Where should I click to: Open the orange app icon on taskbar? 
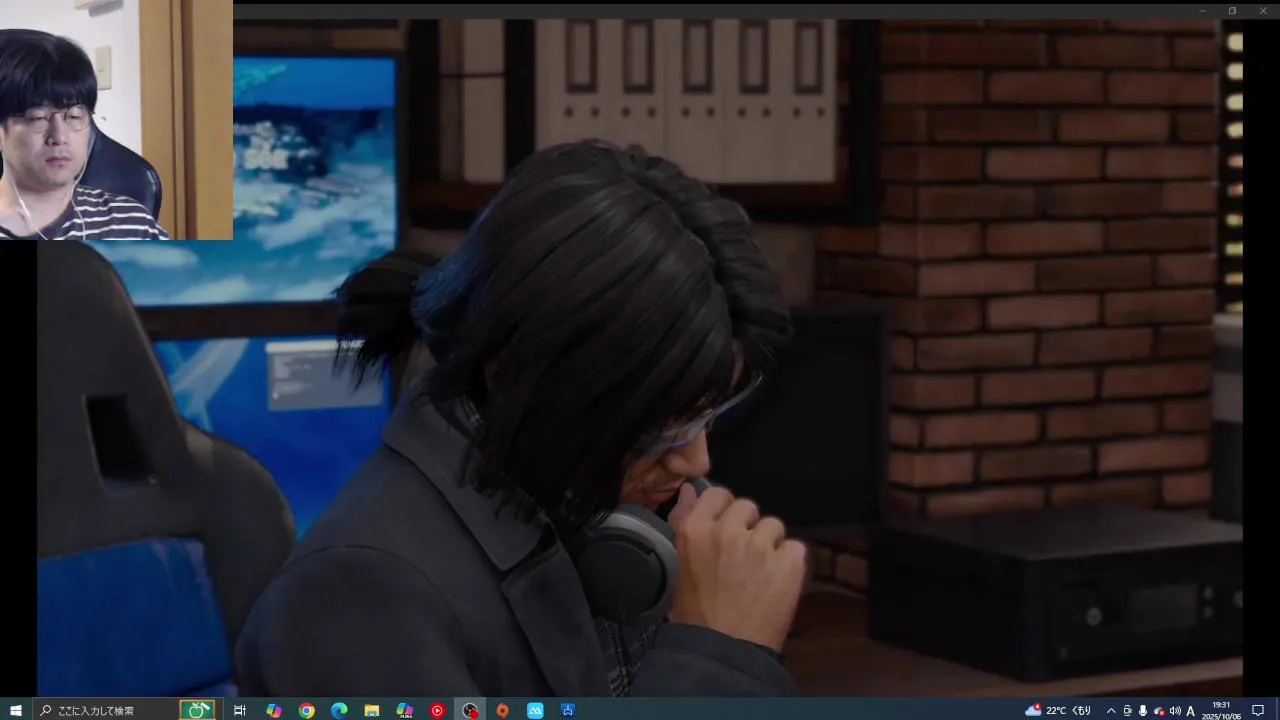tap(502, 710)
